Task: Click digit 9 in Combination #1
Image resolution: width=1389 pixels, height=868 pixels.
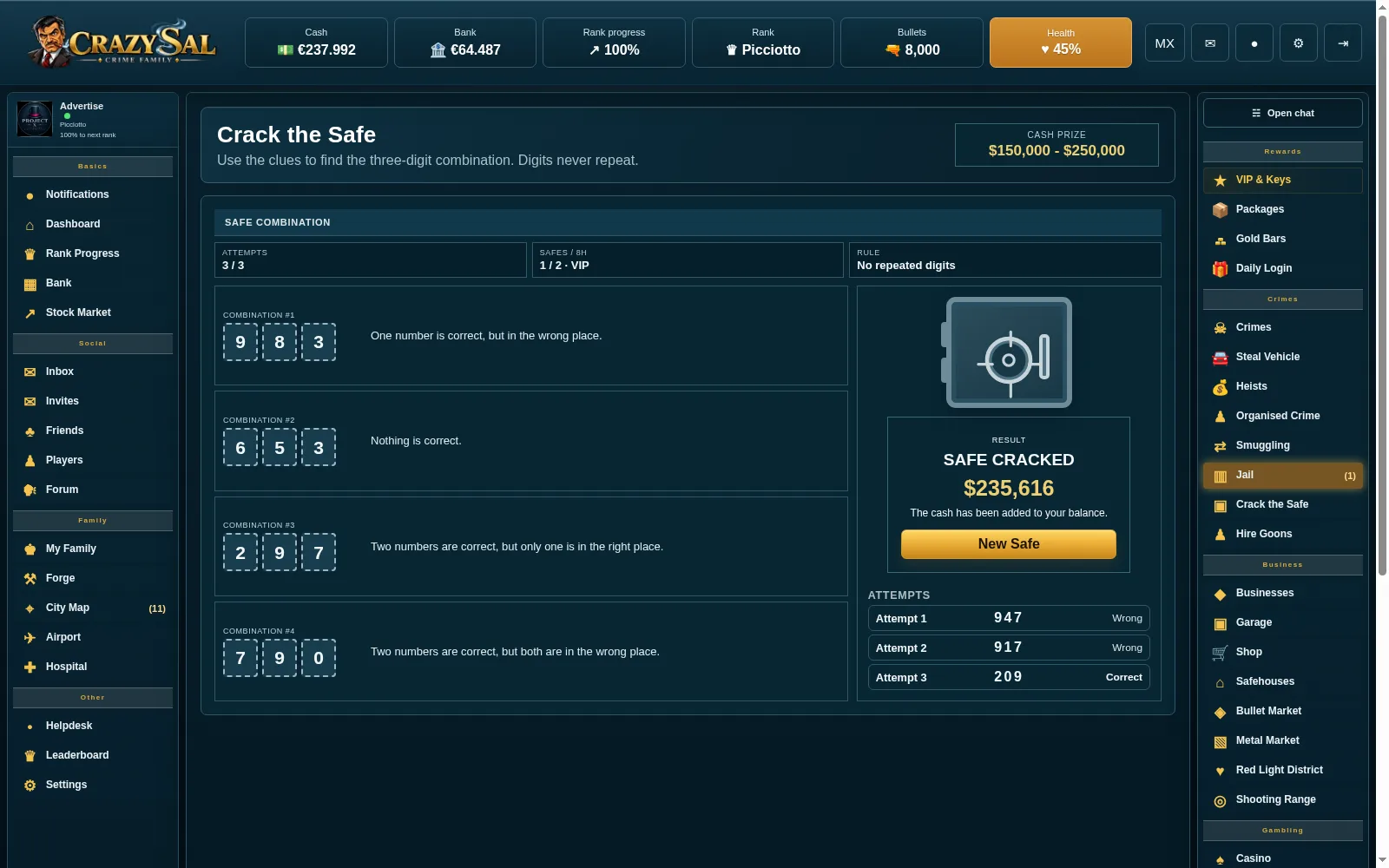Action: click(x=240, y=342)
